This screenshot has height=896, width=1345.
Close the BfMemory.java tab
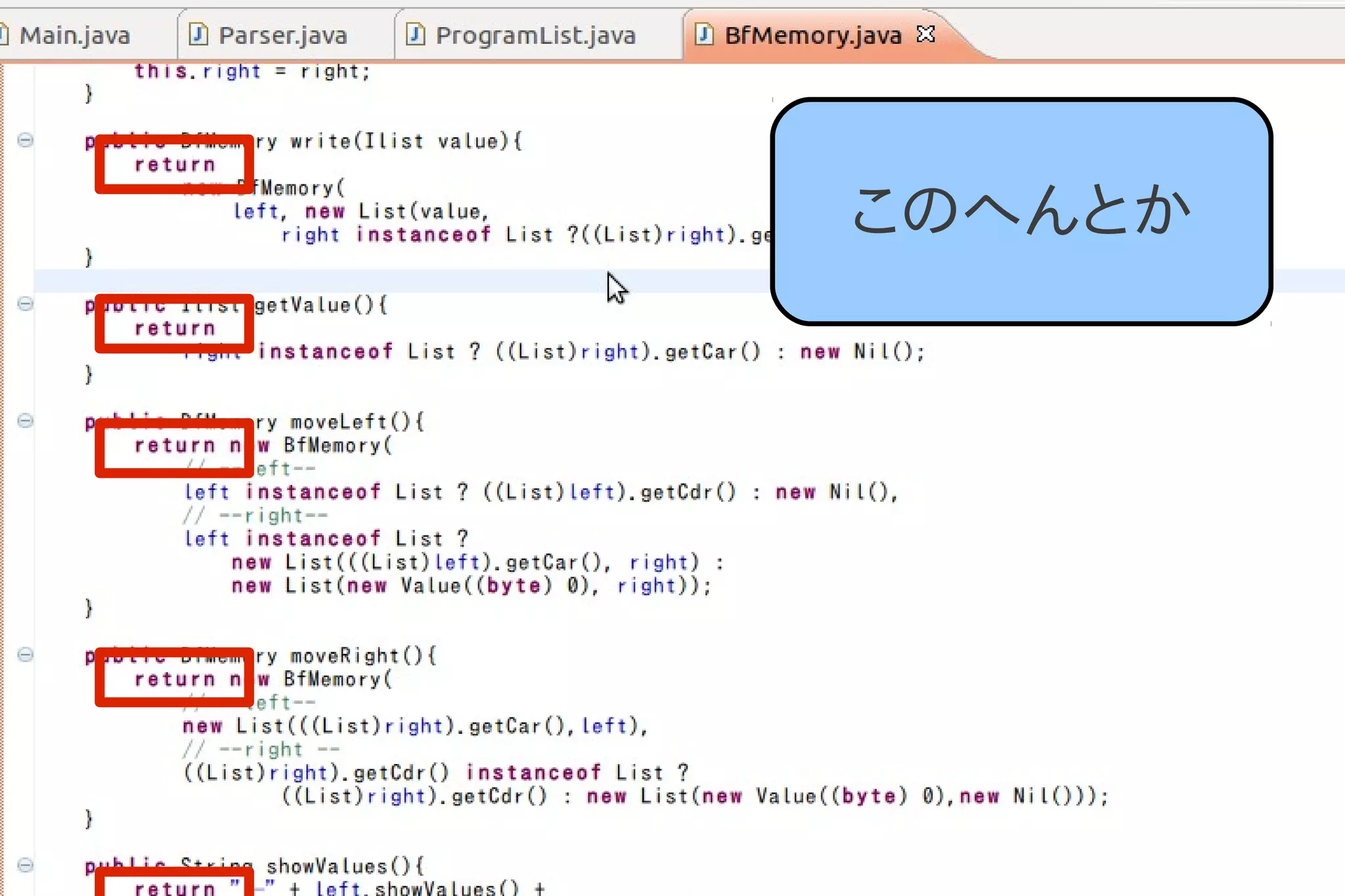925,33
